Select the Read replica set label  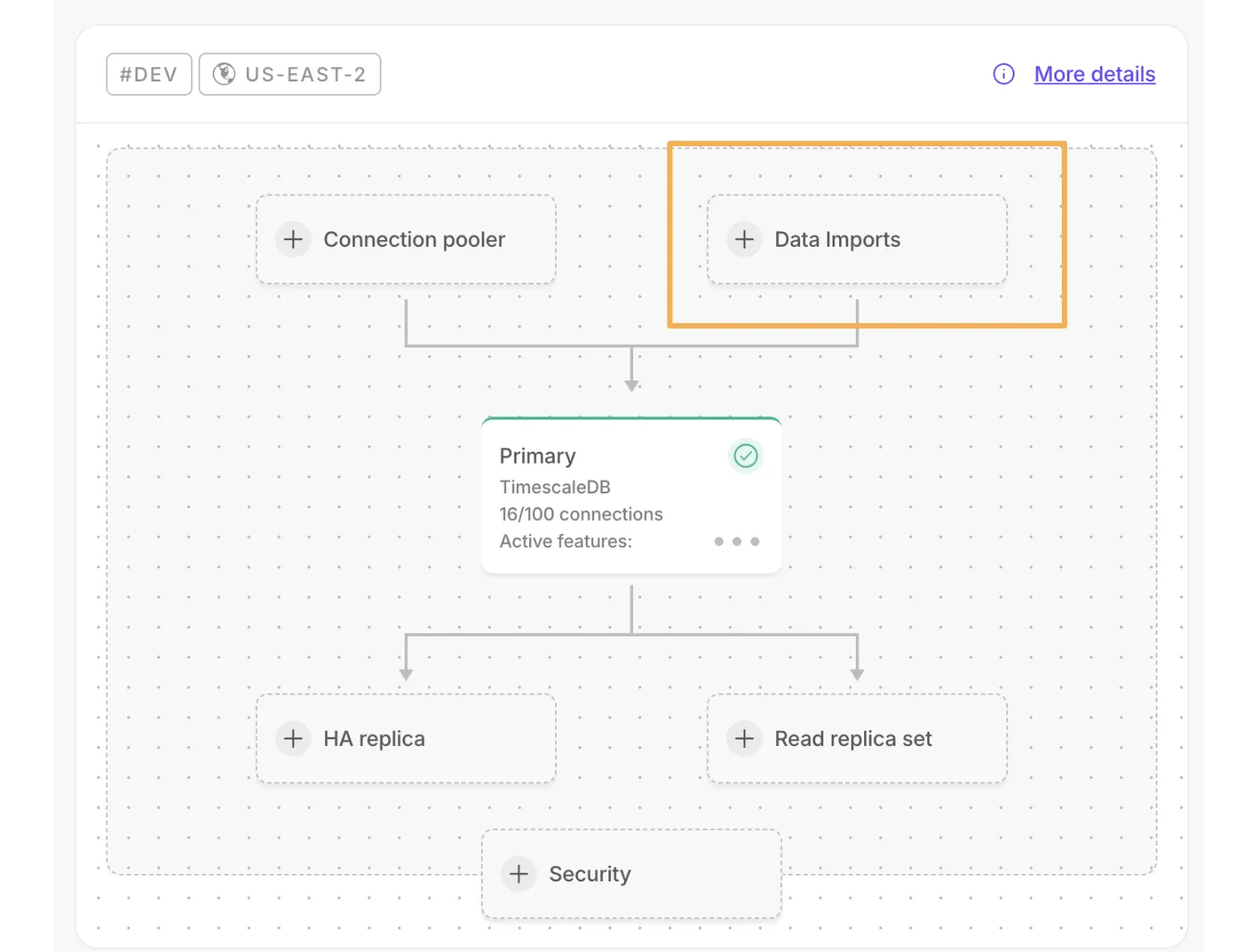click(853, 739)
